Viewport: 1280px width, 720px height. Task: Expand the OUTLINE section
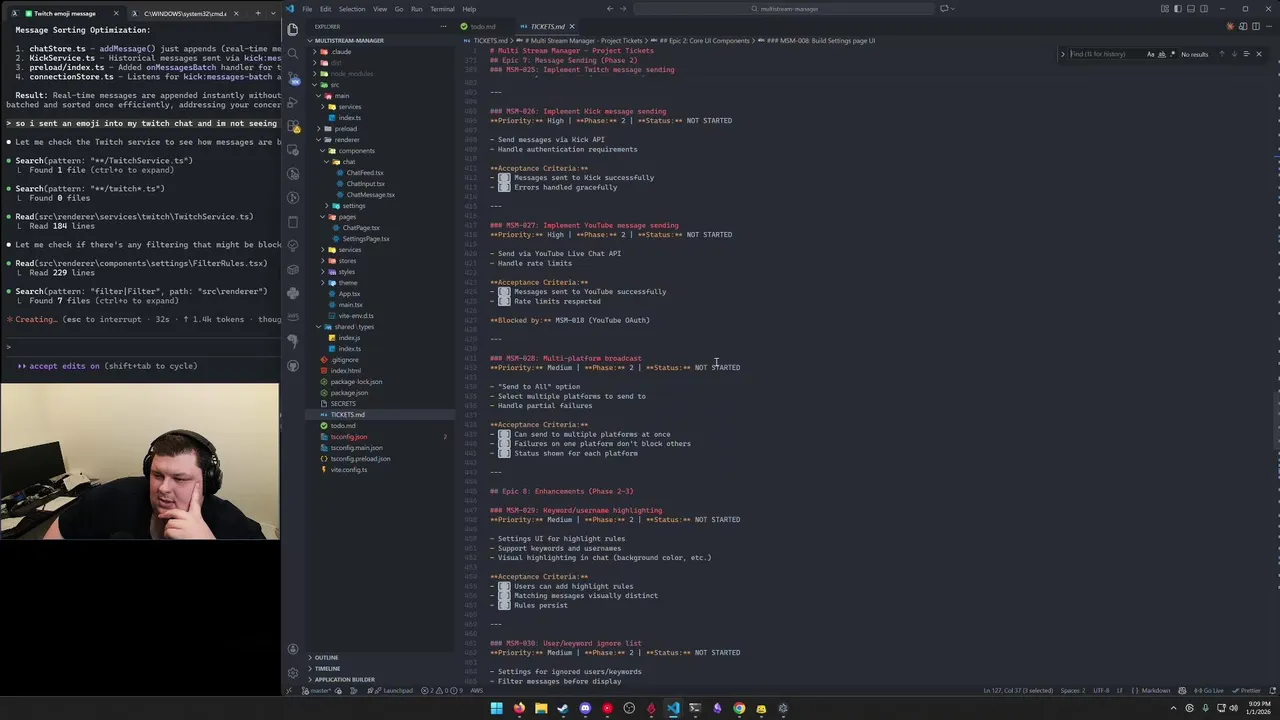[x=379, y=657]
